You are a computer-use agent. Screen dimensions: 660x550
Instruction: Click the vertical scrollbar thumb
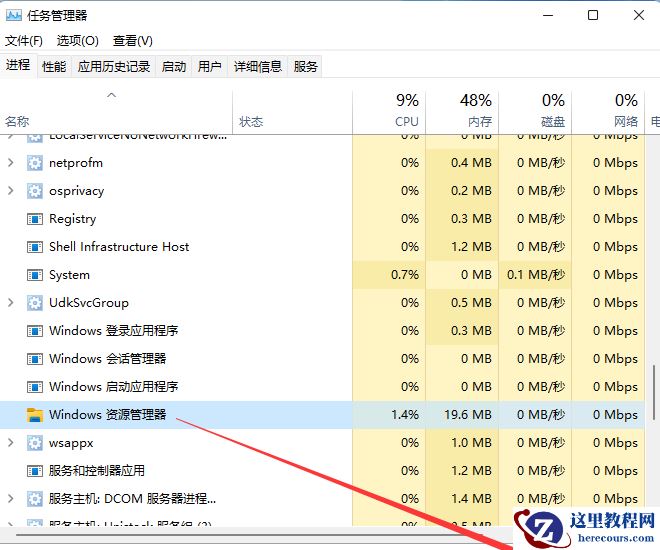point(654,391)
